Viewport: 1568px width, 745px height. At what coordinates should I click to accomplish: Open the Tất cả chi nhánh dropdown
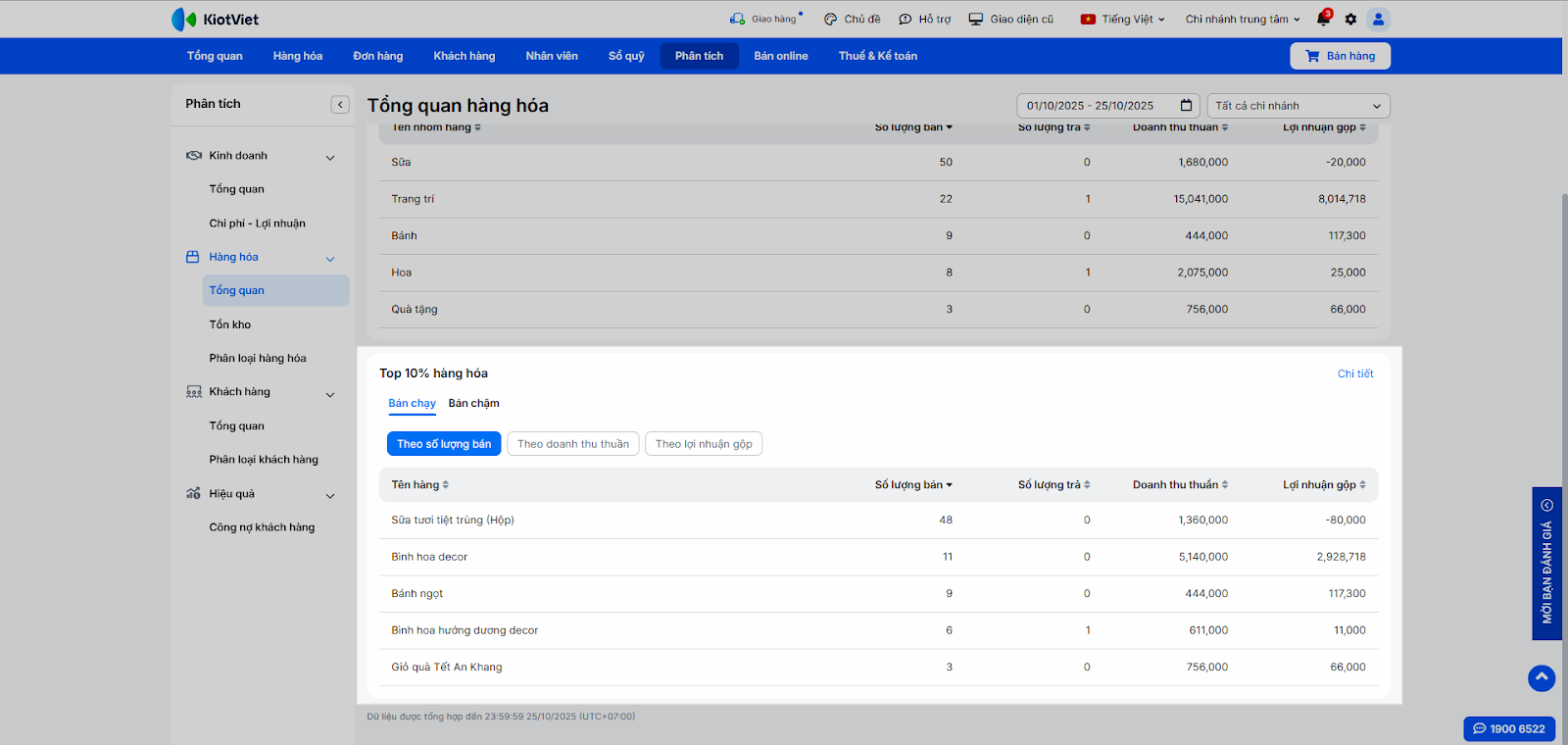point(1298,106)
